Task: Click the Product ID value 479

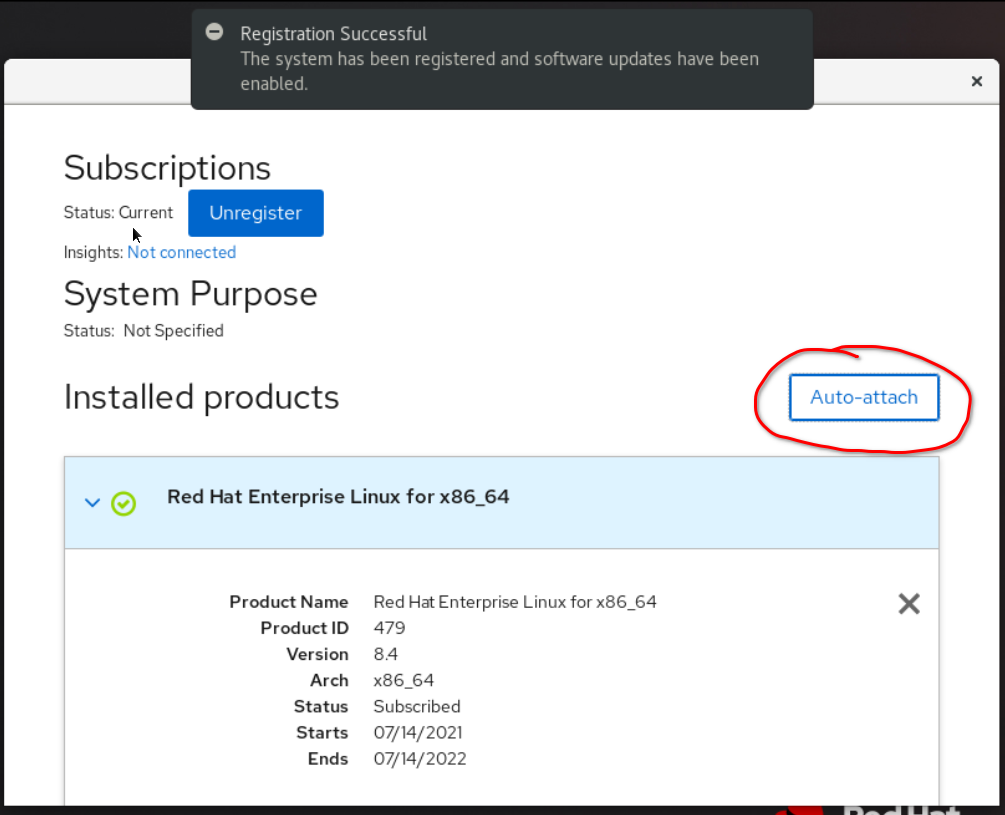Action: point(390,628)
